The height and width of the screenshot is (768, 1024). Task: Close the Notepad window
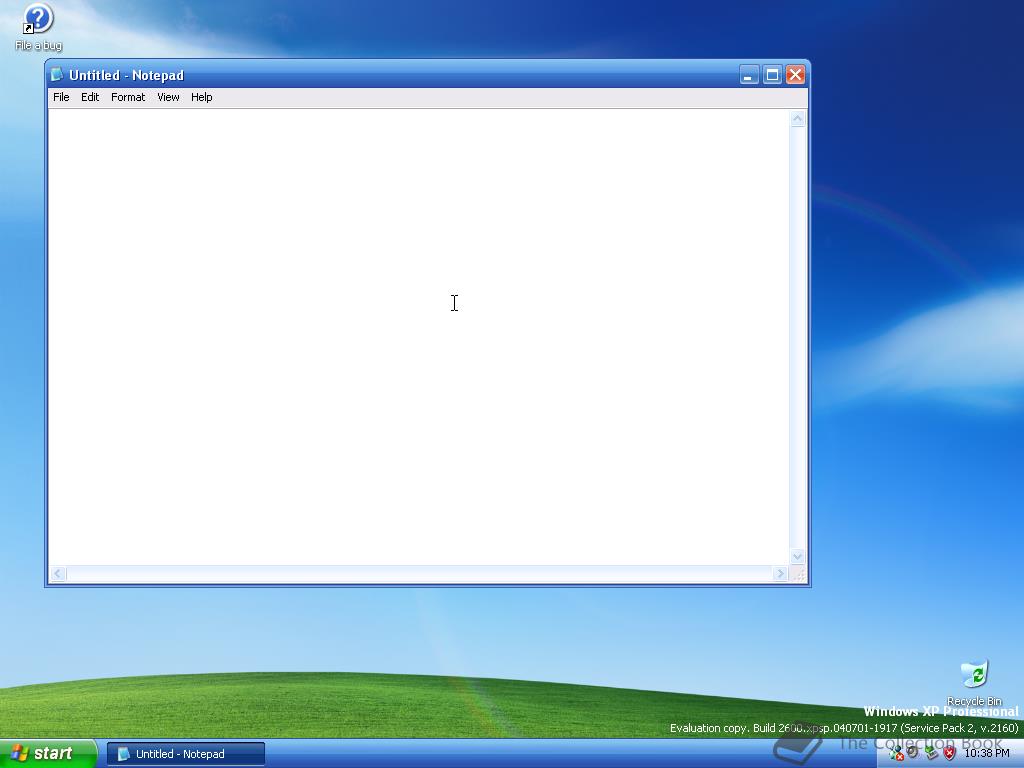(795, 75)
